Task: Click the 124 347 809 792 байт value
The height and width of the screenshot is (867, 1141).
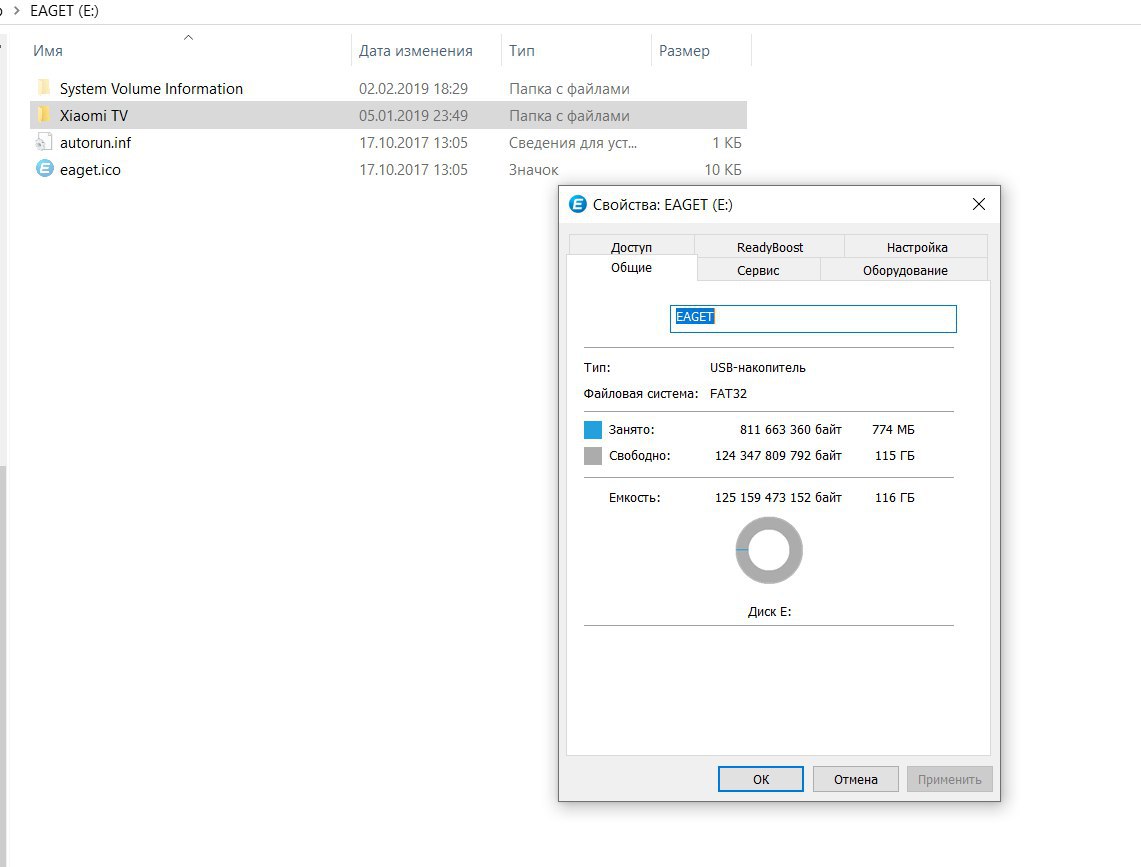Action: pos(778,456)
